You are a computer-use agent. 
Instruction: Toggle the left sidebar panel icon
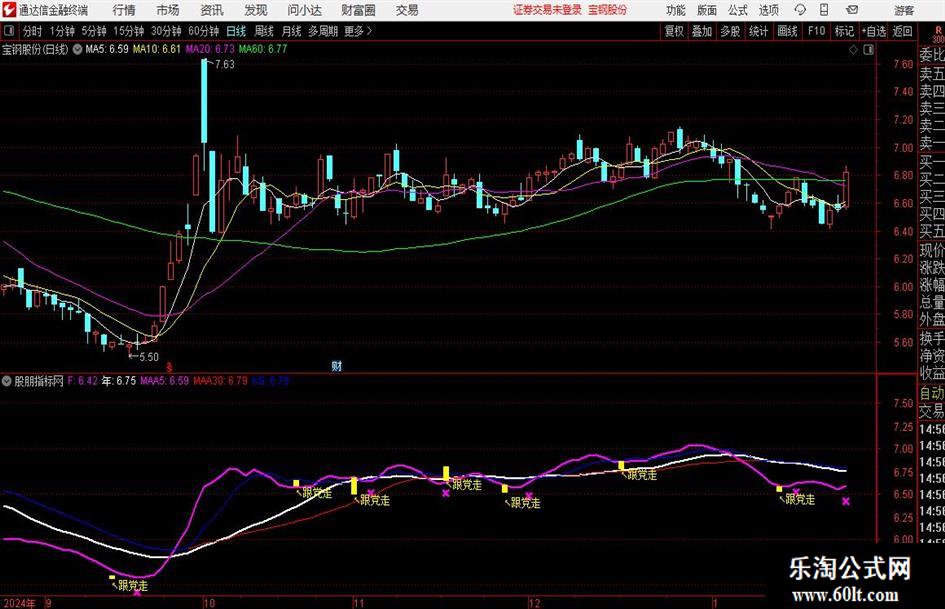[8, 31]
